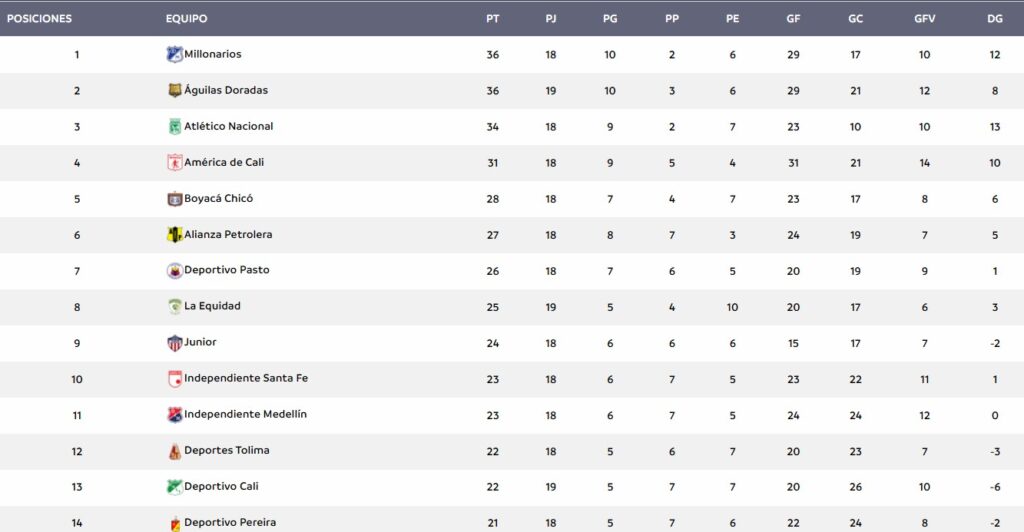Click the Junior team crest icon
Image resolution: width=1024 pixels, height=532 pixels.
click(x=175, y=342)
